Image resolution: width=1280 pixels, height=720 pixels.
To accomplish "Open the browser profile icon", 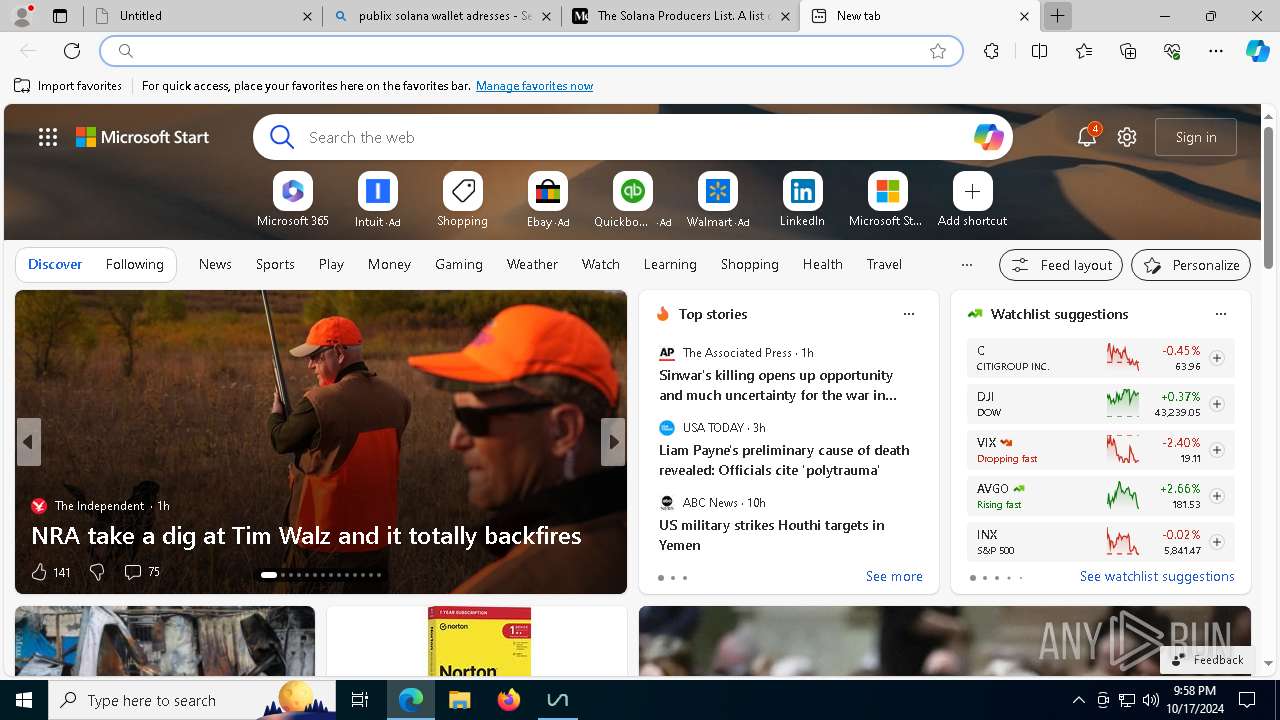I will tap(22, 16).
